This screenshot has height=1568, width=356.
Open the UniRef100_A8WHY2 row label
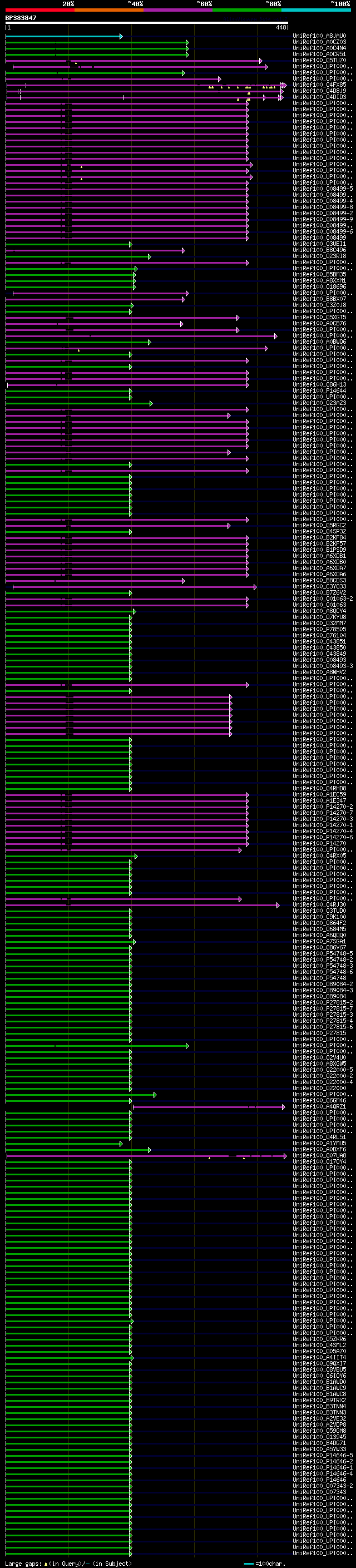point(319,672)
